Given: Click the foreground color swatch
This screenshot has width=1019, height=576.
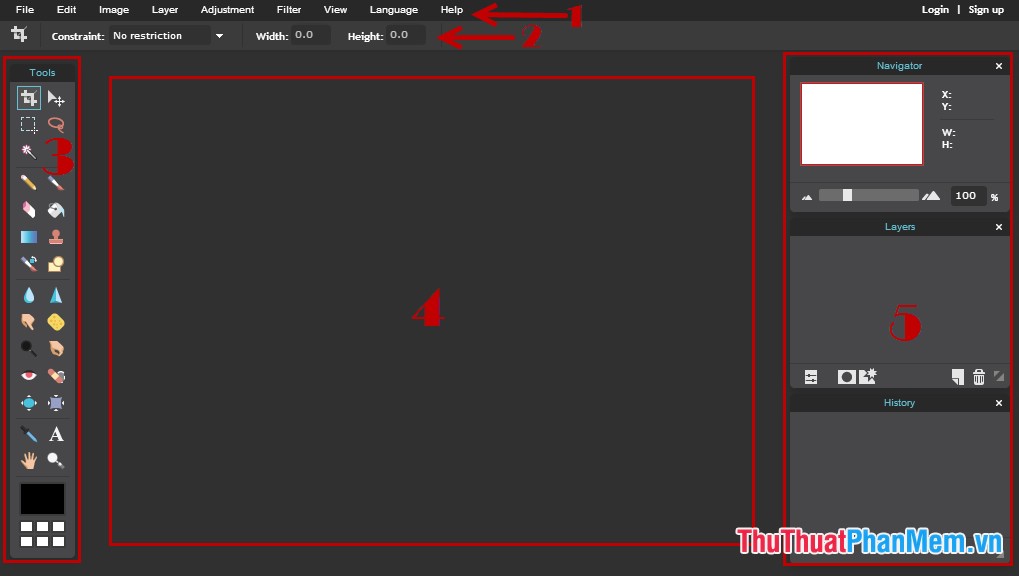Looking at the screenshot, I should click(x=42, y=498).
